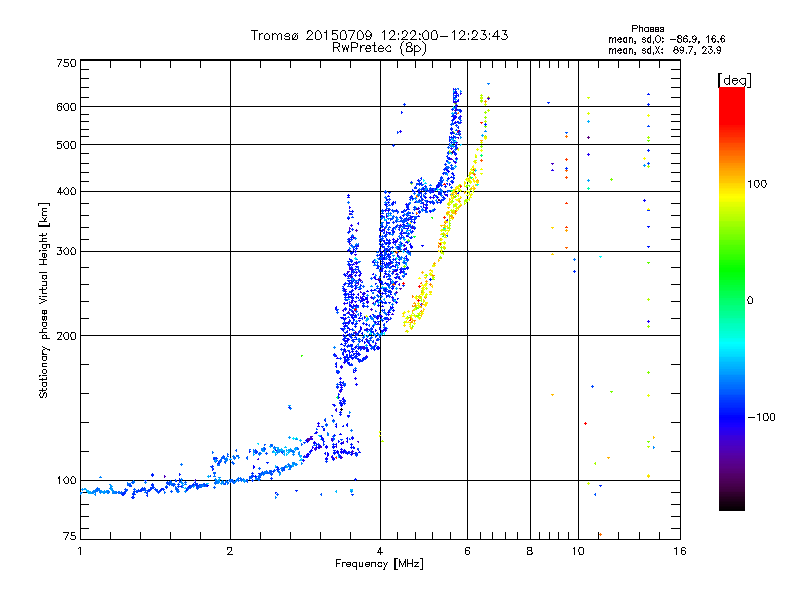
Task: Click the y-axis tick label '500'
Action: [x=66, y=145]
